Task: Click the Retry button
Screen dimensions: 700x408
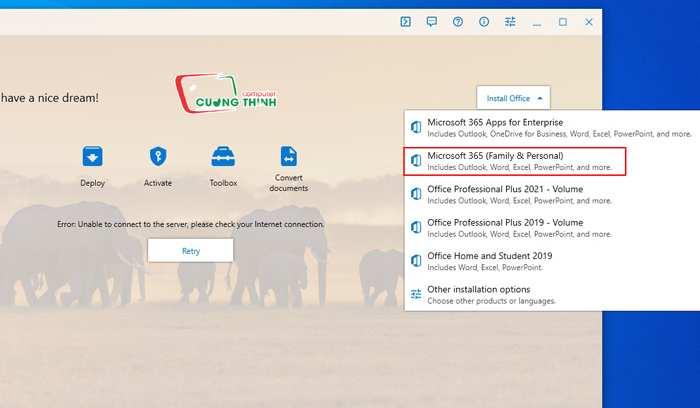Action: 191,250
